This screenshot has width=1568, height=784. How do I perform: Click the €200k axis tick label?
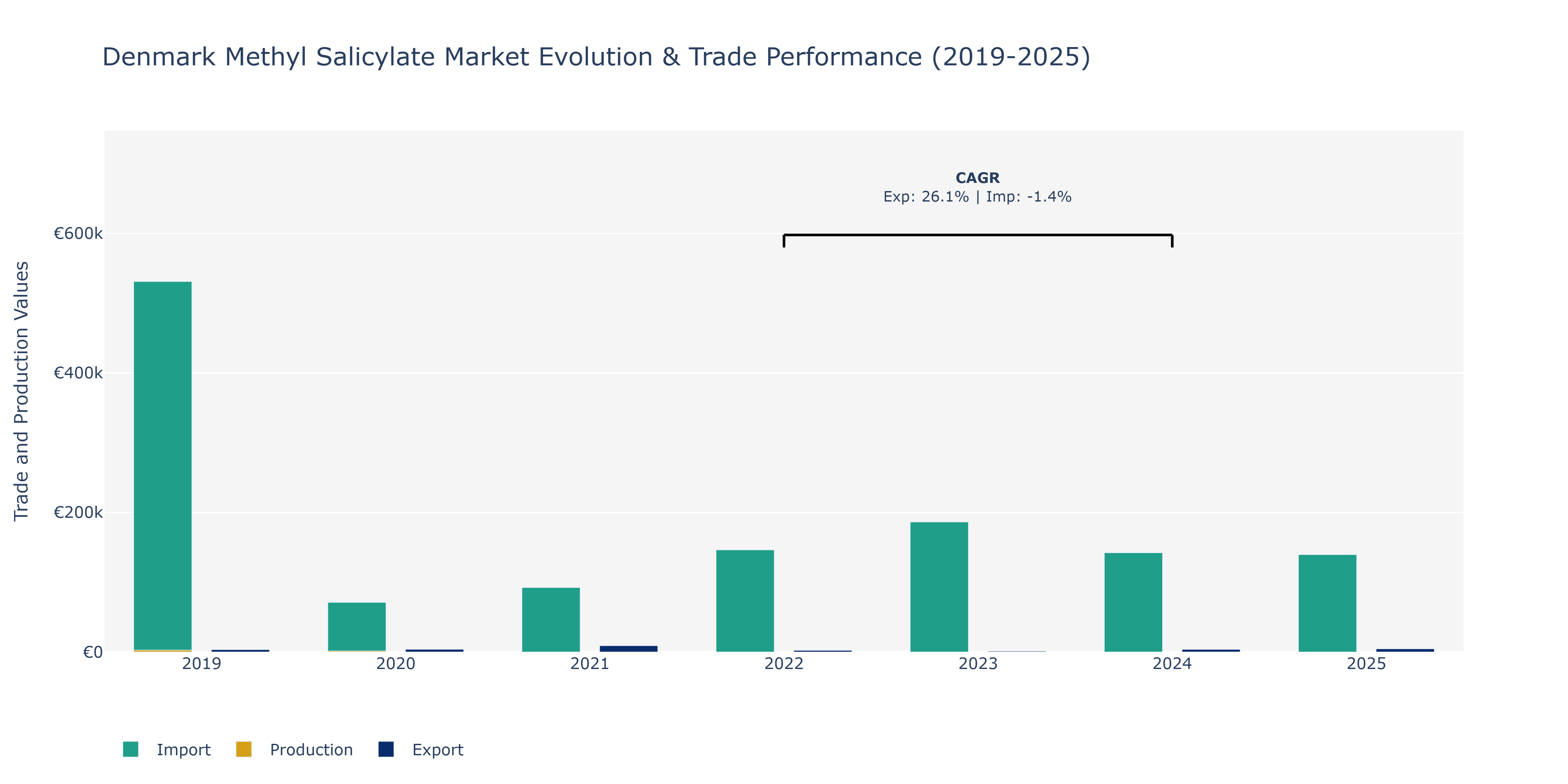tap(78, 513)
